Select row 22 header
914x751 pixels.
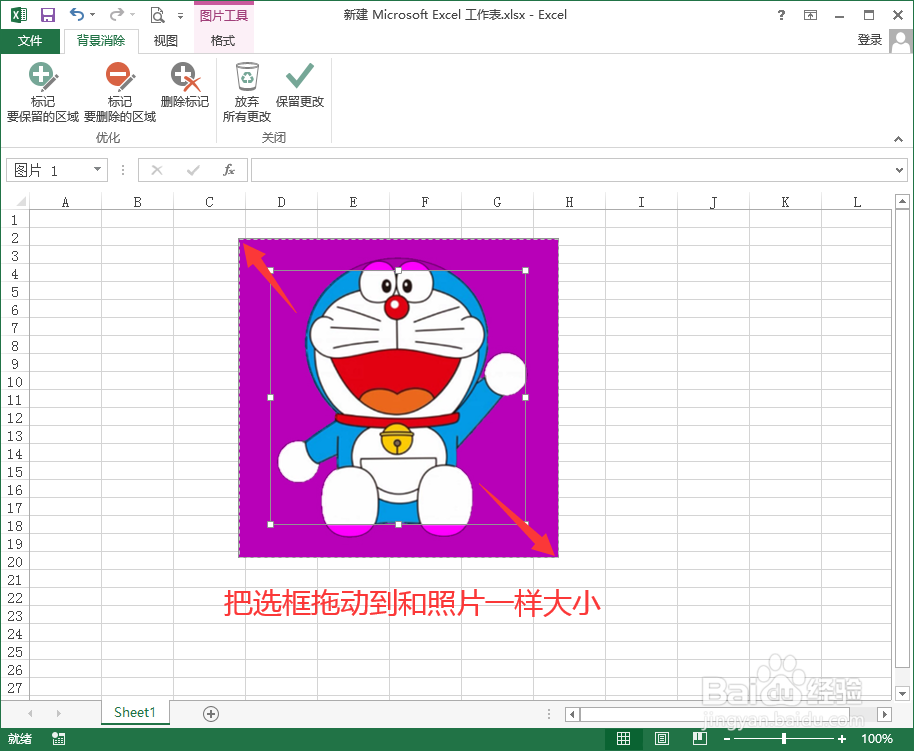click(x=15, y=598)
